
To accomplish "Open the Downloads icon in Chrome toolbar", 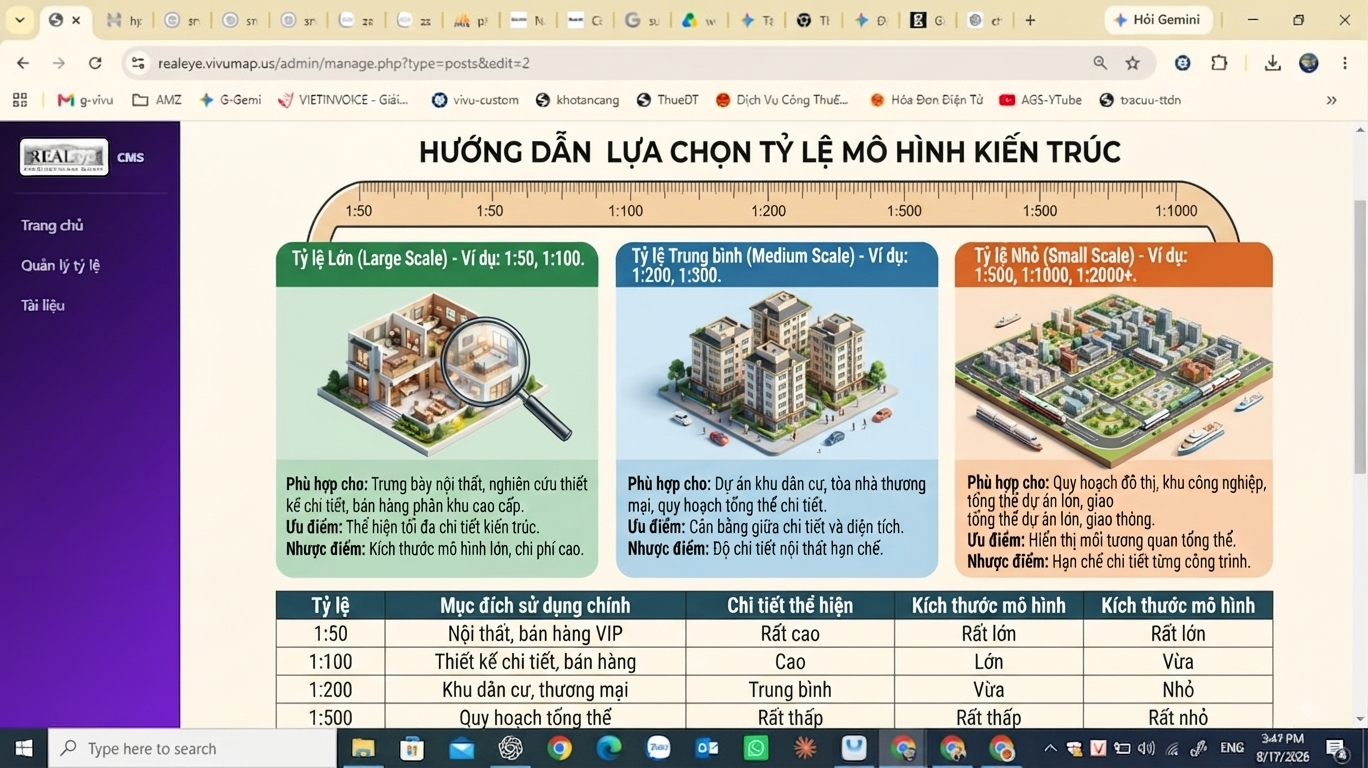I will pos(1272,63).
